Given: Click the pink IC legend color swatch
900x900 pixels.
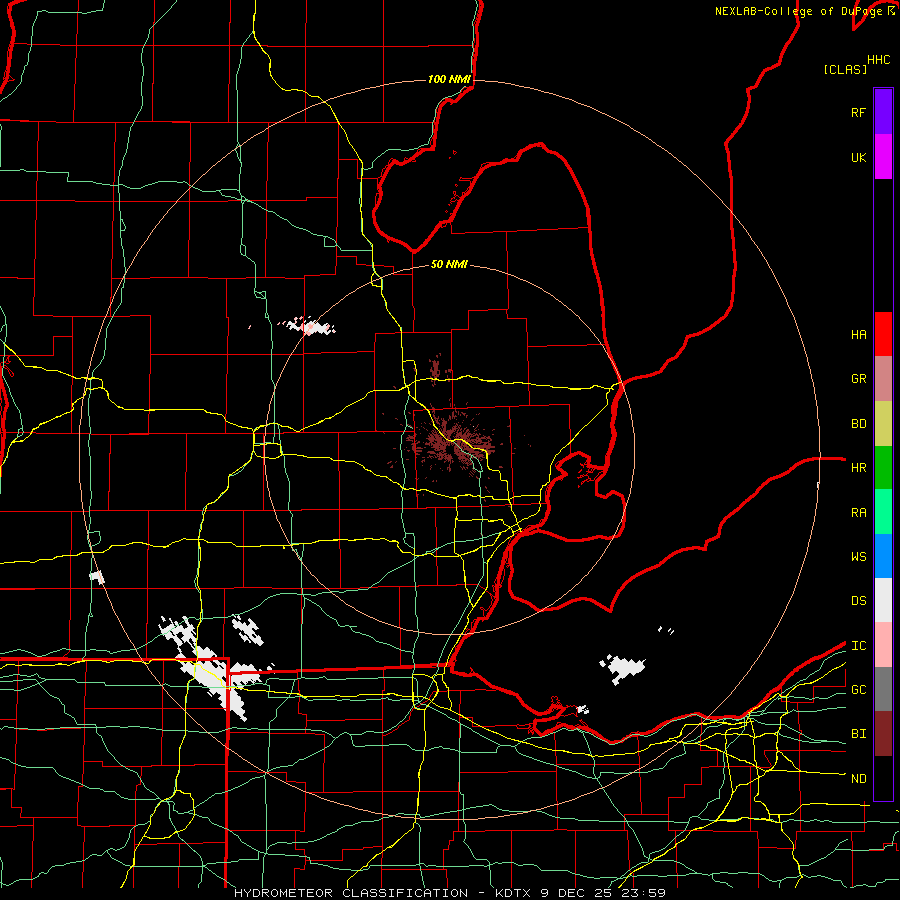Looking at the screenshot, I should [883, 645].
